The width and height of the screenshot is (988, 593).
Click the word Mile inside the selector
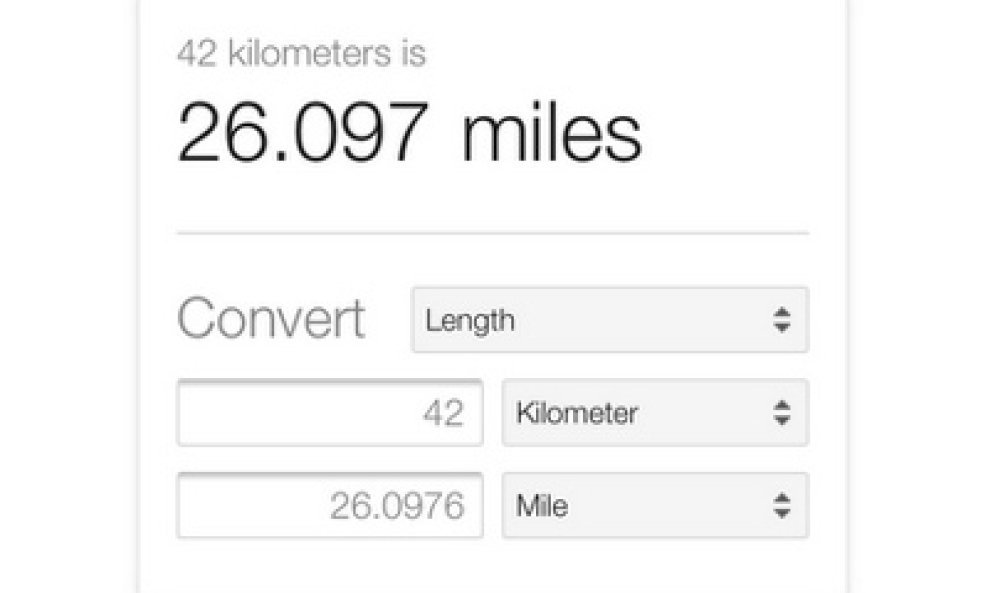(x=542, y=506)
